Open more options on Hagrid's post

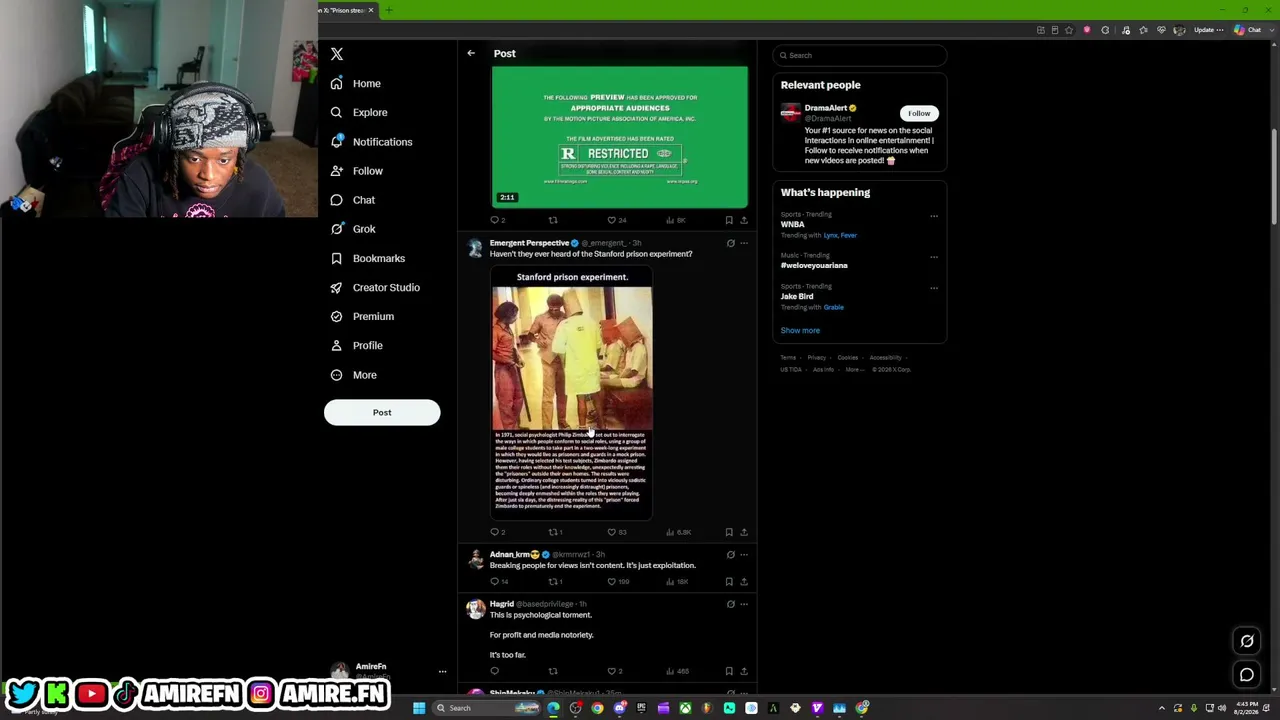(x=744, y=604)
